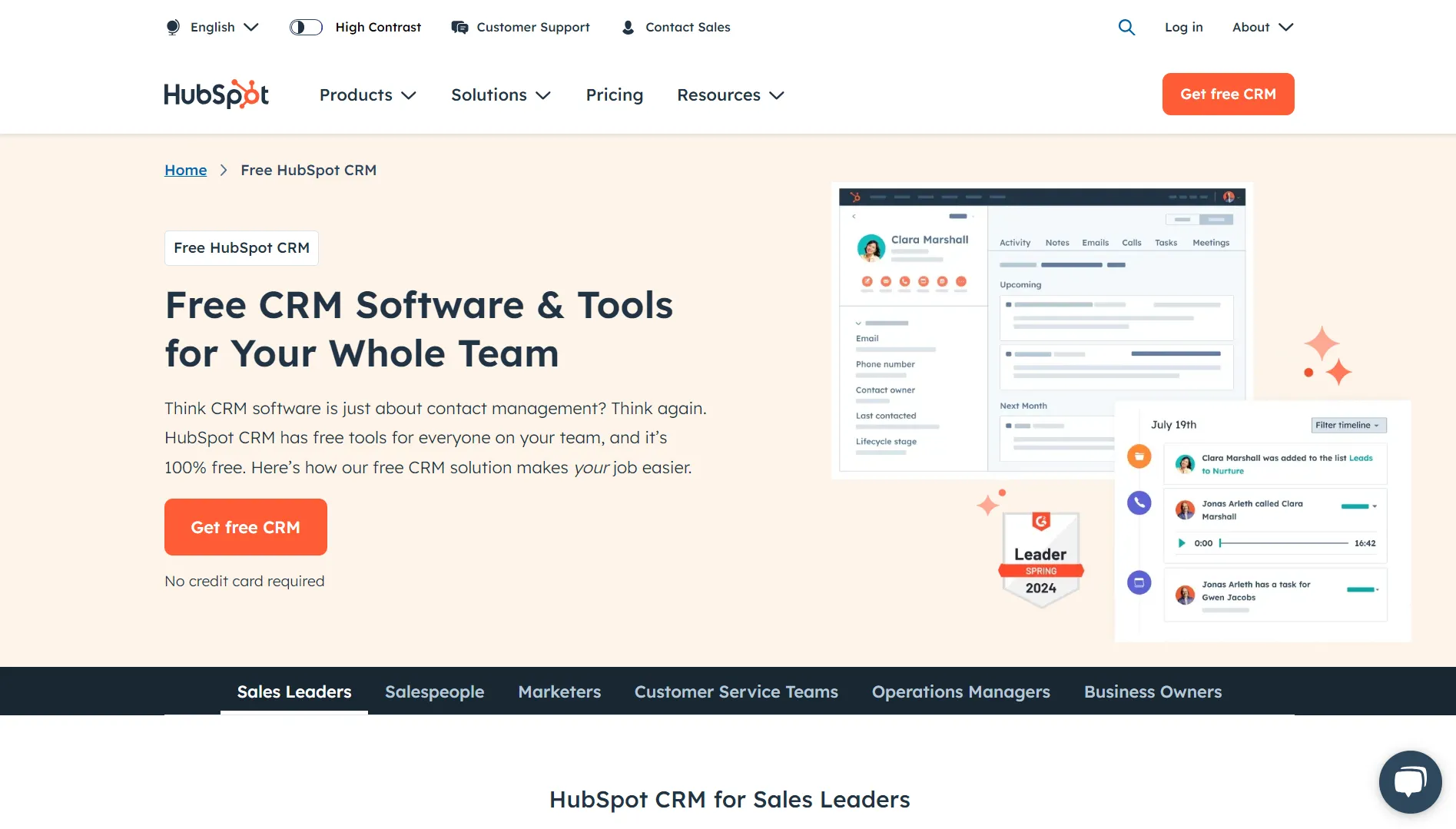The height and width of the screenshot is (829, 1456).
Task: Click the call recording progress slider
Action: pos(1283,543)
